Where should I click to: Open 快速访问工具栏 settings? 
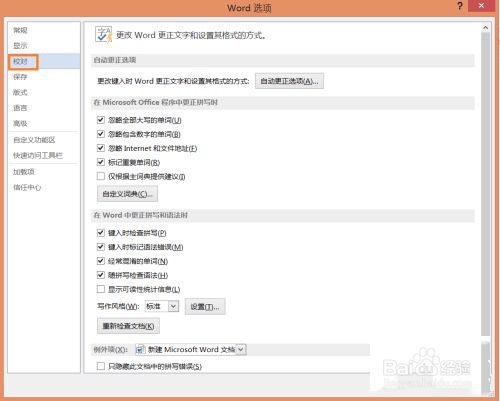click(38, 155)
